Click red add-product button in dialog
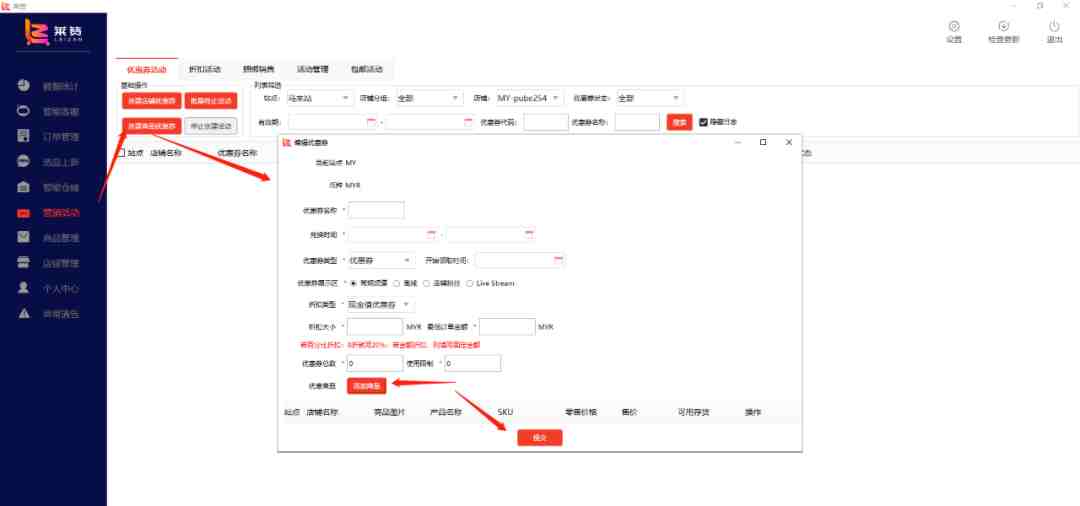The height and width of the screenshot is (506, 1080). click(366, 386)
